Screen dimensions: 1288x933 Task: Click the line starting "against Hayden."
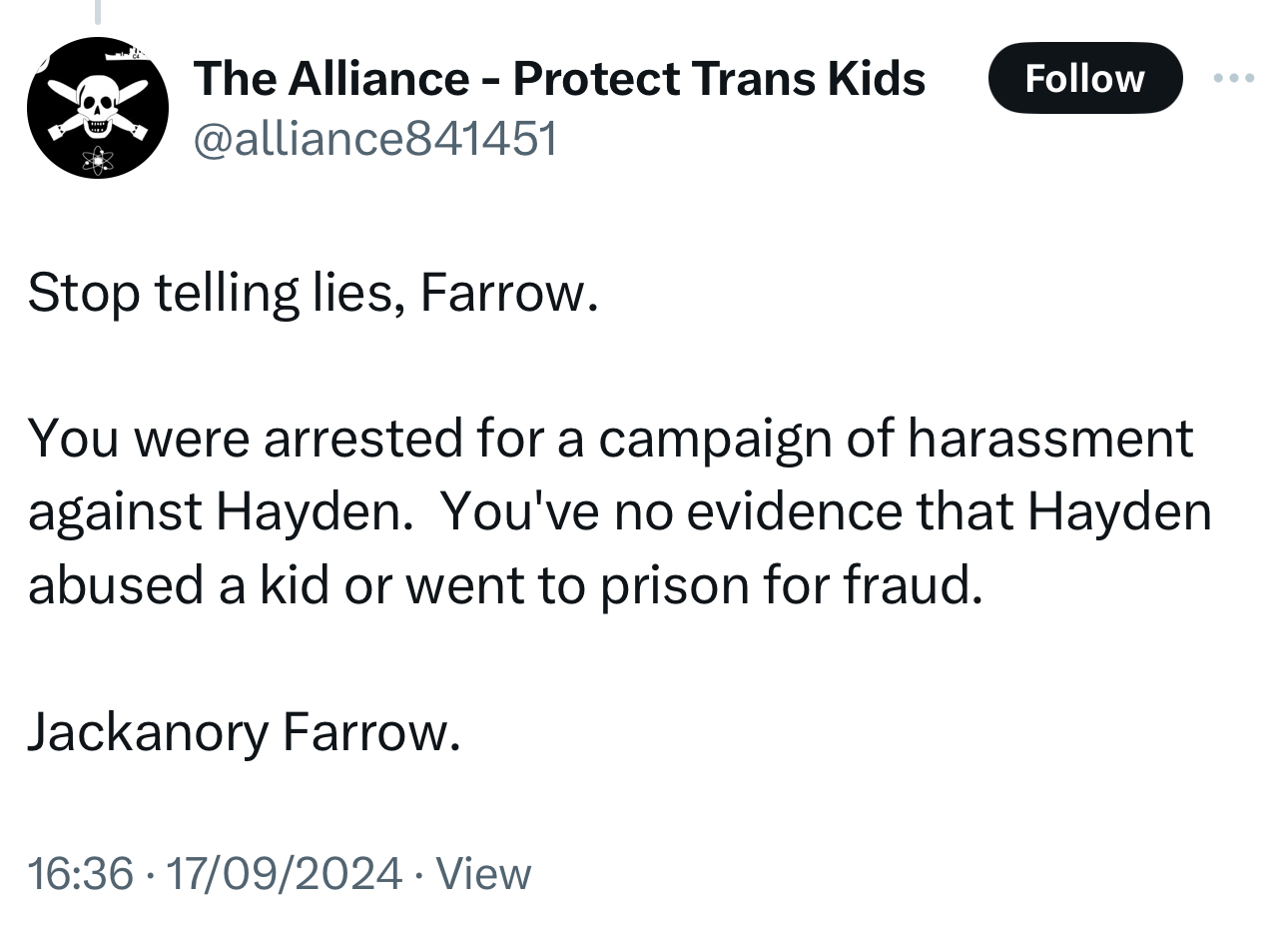[619, 511]
